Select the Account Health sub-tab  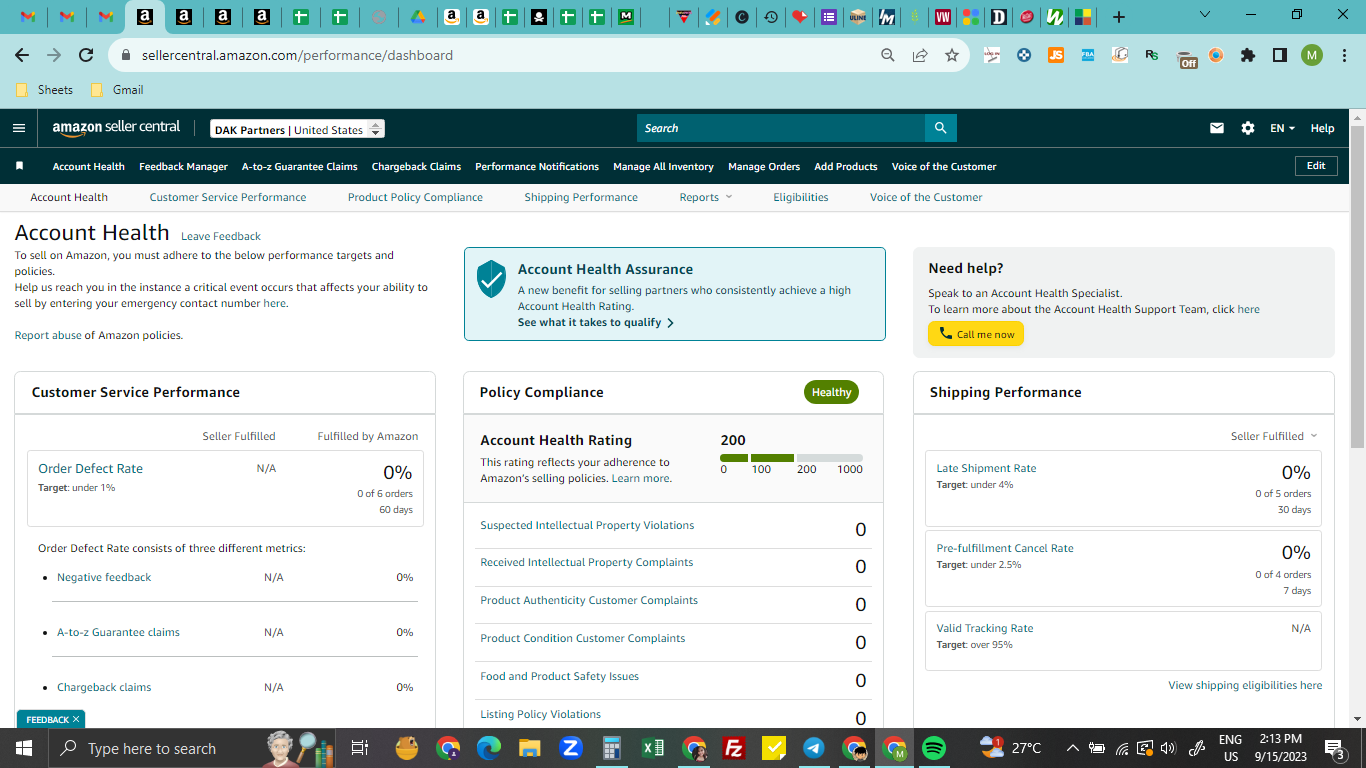[x=69, y=197]
